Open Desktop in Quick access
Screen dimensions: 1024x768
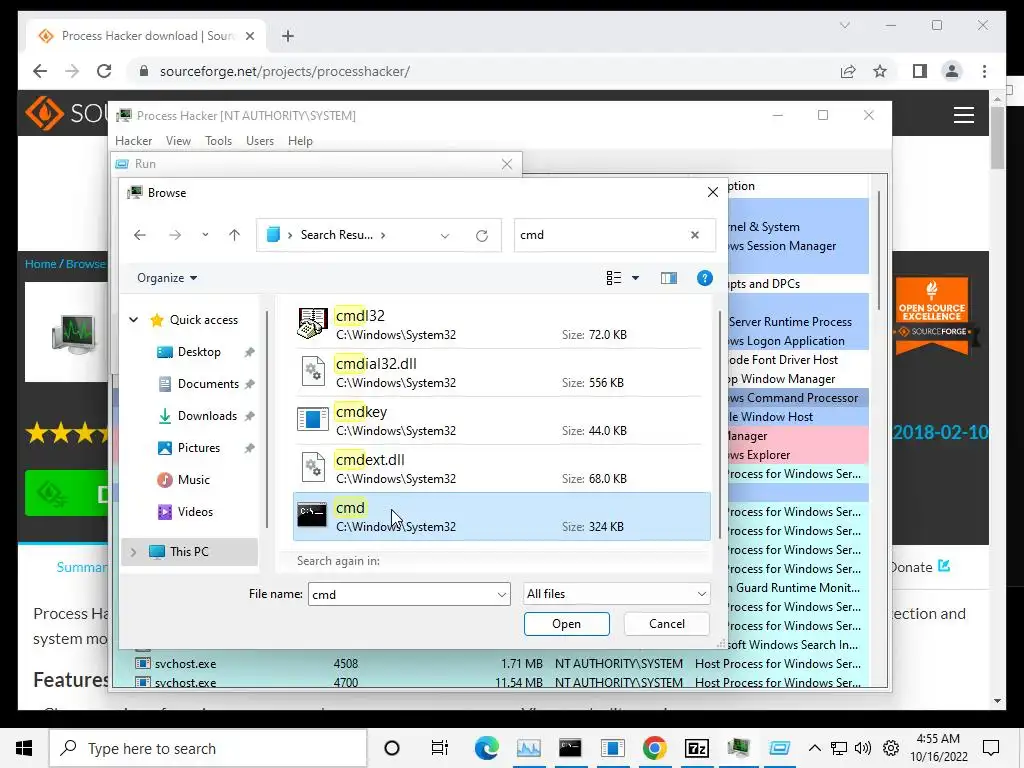pyautogui.click(x=199, y=352)
